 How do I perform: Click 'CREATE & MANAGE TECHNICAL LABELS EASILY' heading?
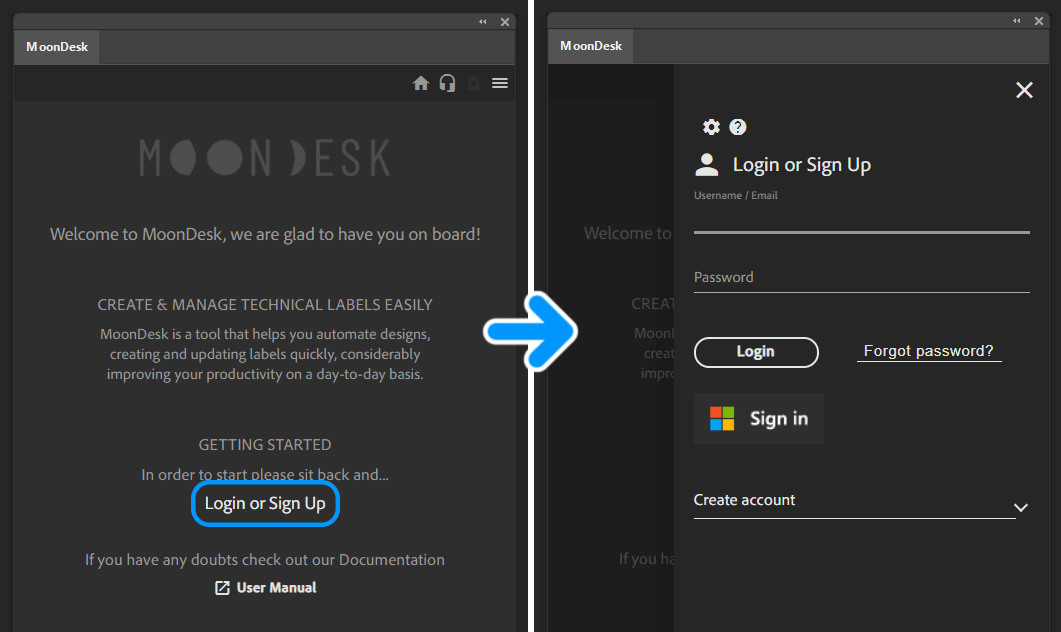(x=265, y=304)
